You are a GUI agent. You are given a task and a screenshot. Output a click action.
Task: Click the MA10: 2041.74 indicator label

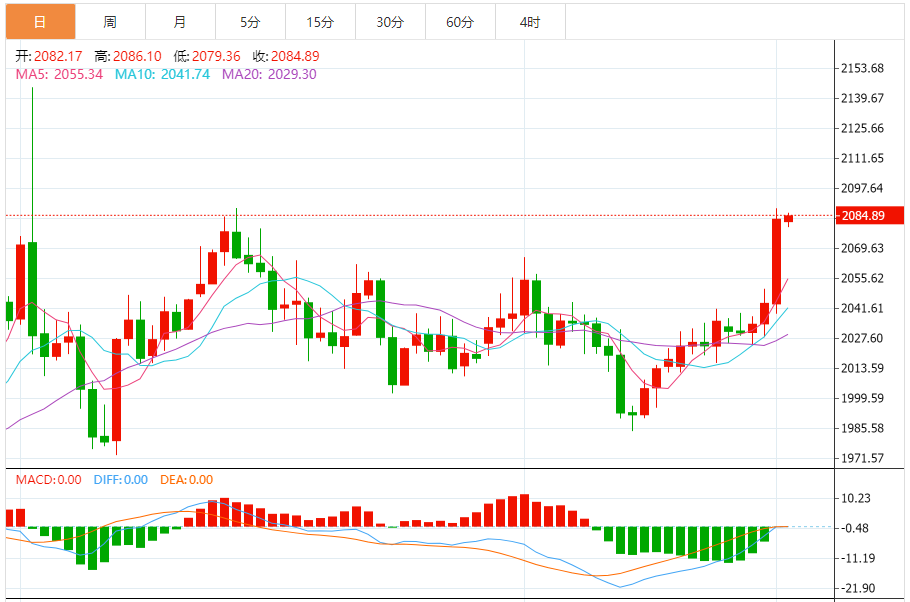click(x=162, y=74)
